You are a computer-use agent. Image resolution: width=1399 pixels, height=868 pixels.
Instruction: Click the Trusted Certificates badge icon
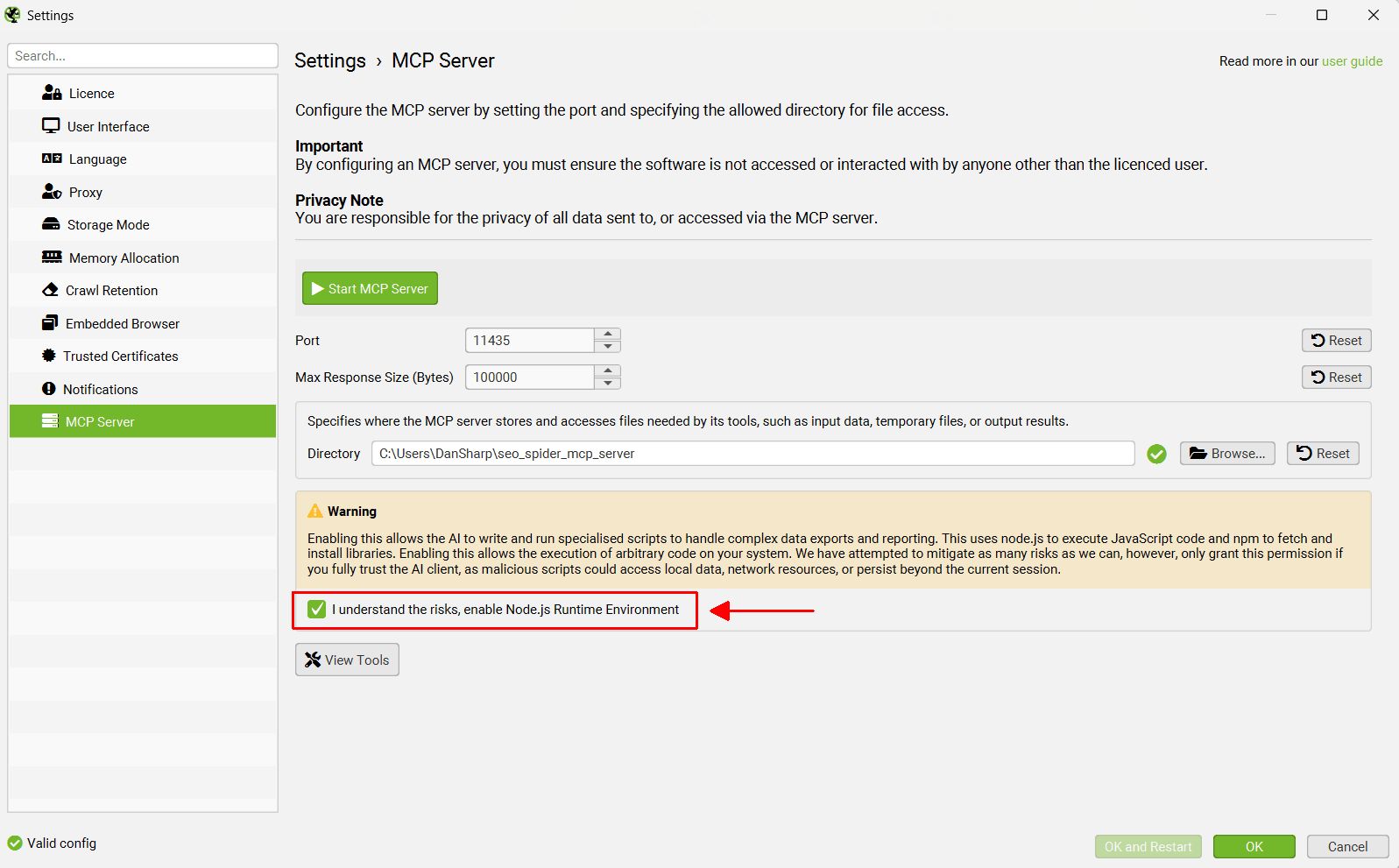49,356
